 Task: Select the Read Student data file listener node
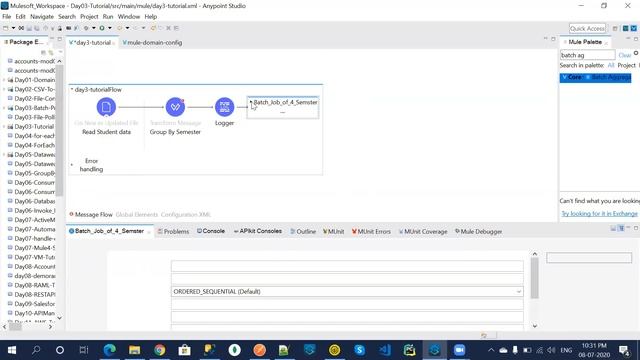click(x=106, y=107)
